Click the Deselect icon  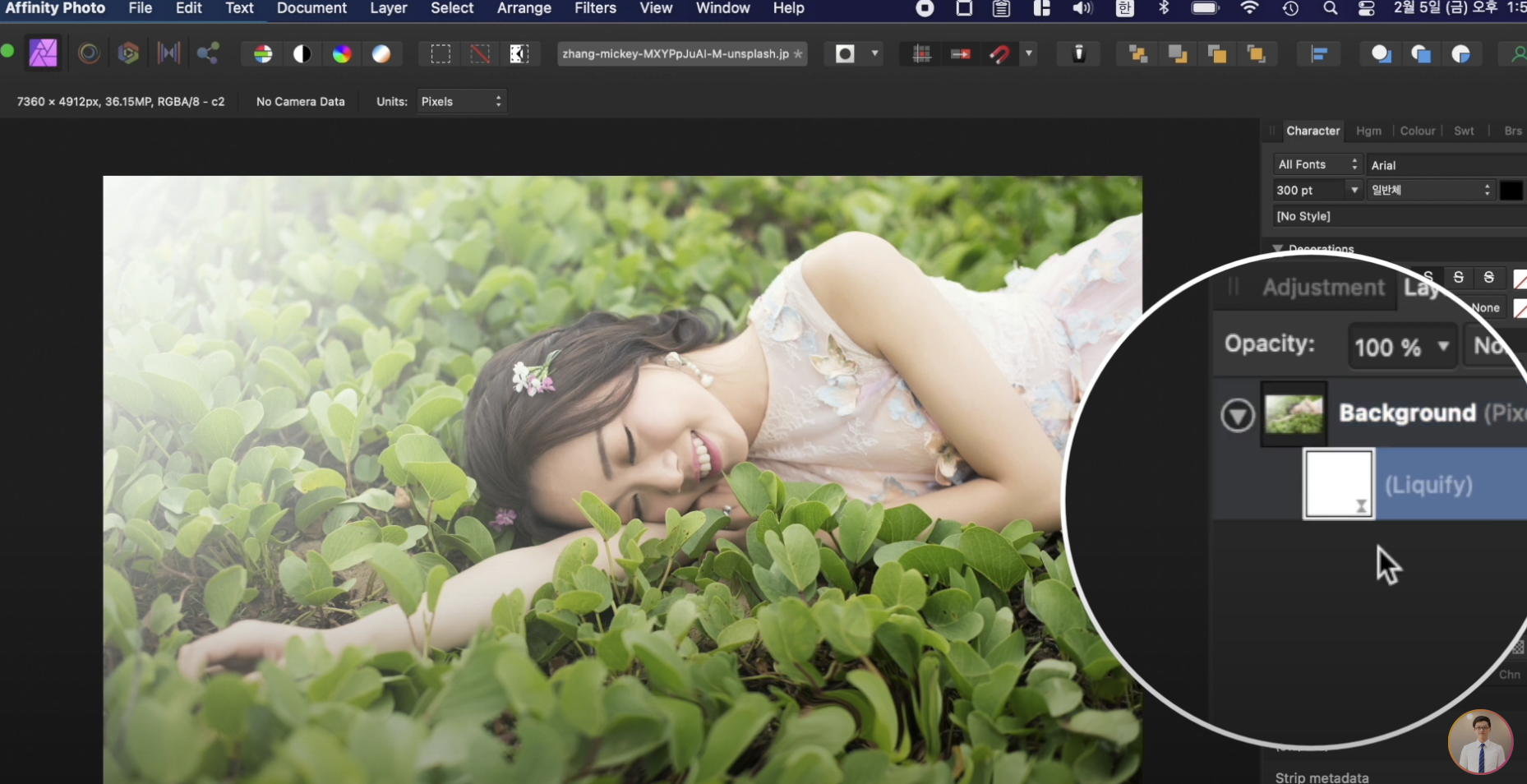coord(480,54)
